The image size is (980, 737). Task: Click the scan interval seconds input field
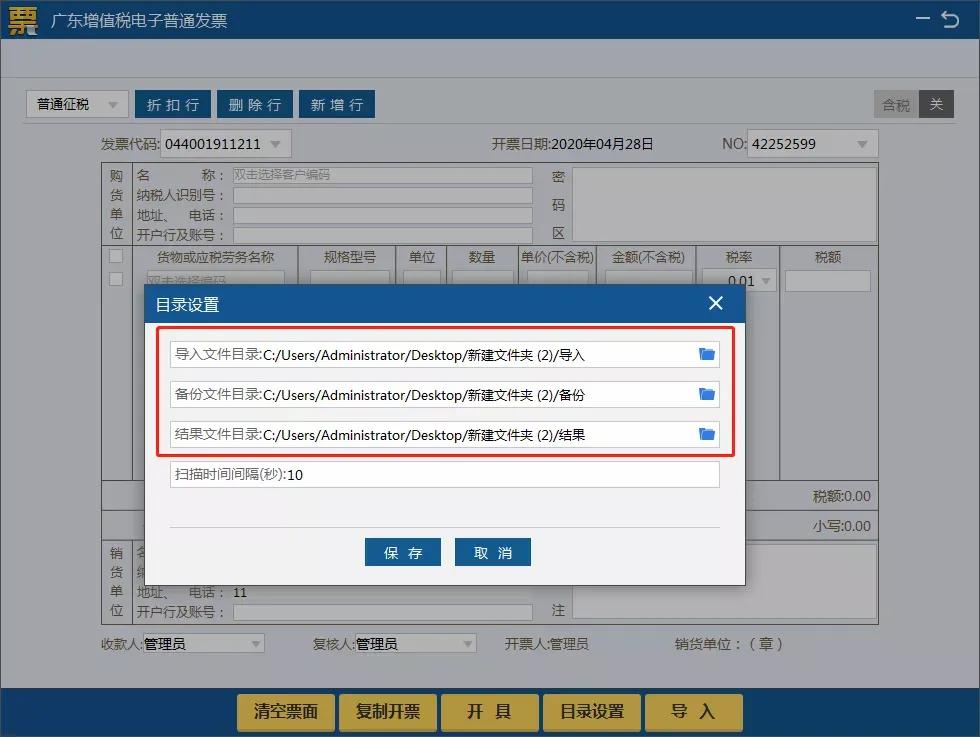[x=444, y=474]
